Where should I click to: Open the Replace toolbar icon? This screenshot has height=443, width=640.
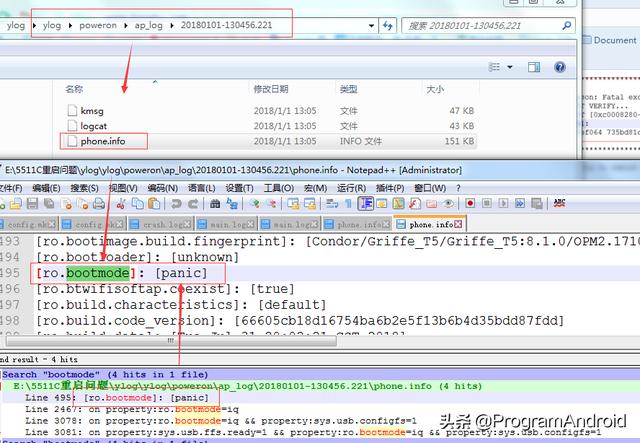(x=232, y=203)
